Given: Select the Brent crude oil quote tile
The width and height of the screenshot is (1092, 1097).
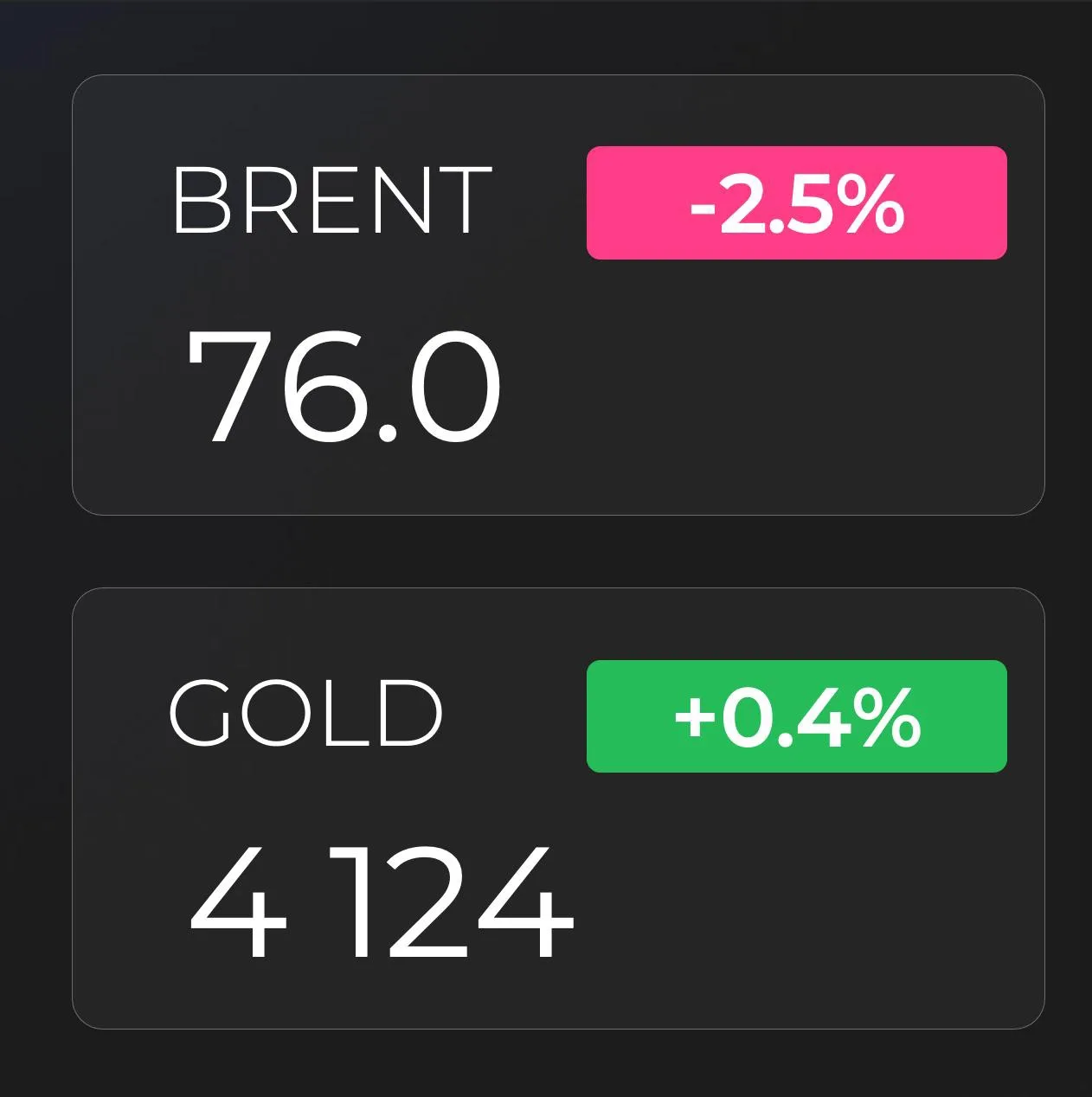Looking at the screenshot, I should pos(558,295).
